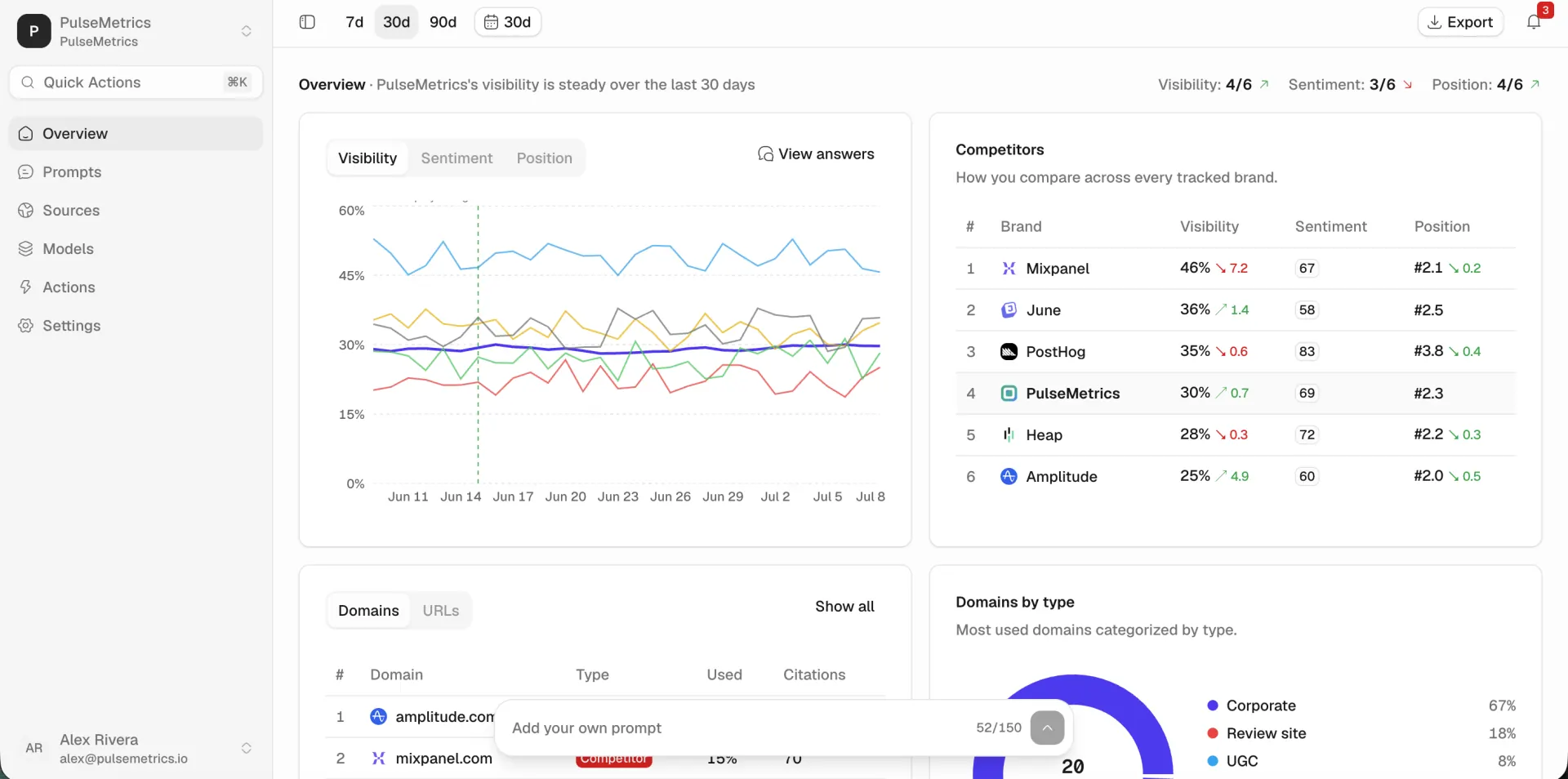The image size is (1568, 779).
Task: Open Settings in the sidebar
Action: tap(136, 326)
